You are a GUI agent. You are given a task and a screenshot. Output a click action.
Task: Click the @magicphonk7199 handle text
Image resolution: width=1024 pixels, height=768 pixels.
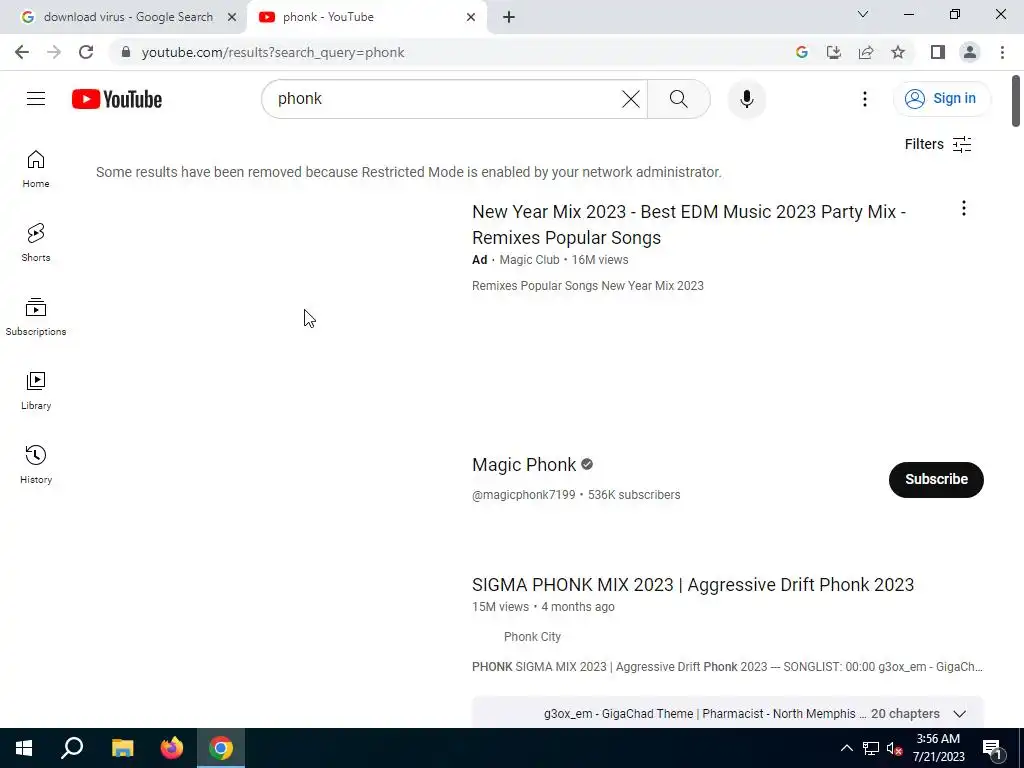coord(524,495)
